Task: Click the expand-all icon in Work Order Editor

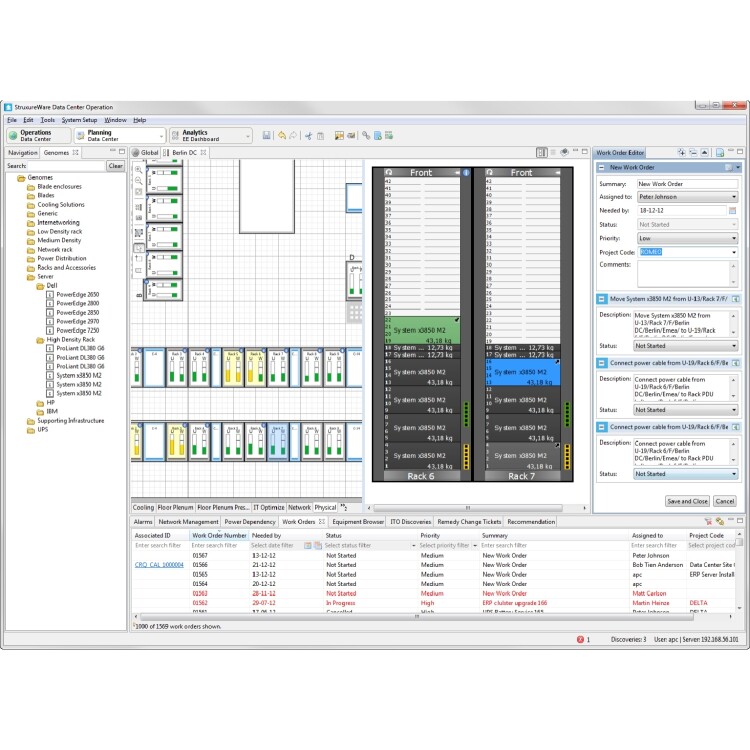Action: coord(682,153)
